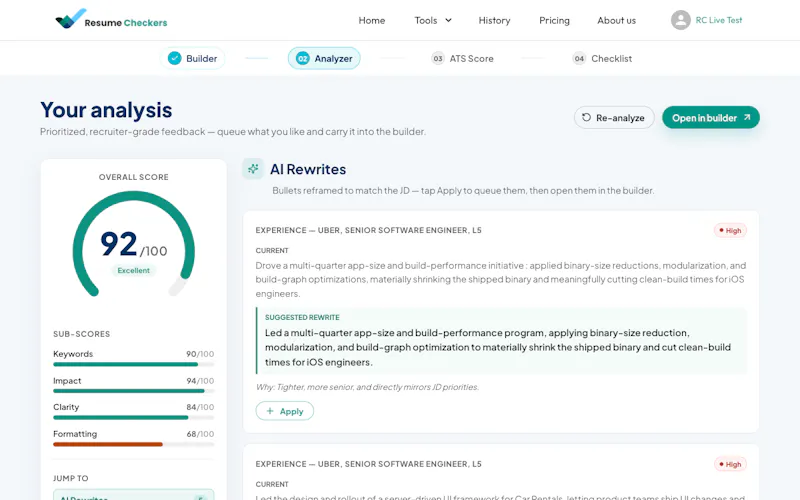The width and height of the screenshot is (800, 500).
Task: Click the RC Live Test account name
Action: tap(719, 20)
